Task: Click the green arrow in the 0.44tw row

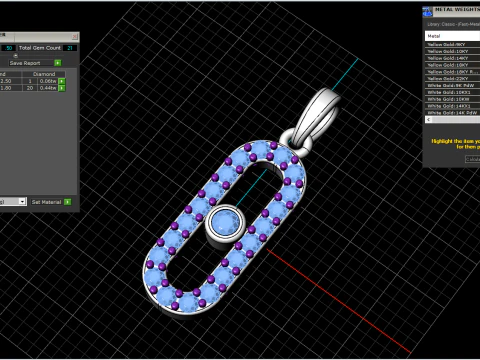Action: pyautogui.click(x=62, y=88)
